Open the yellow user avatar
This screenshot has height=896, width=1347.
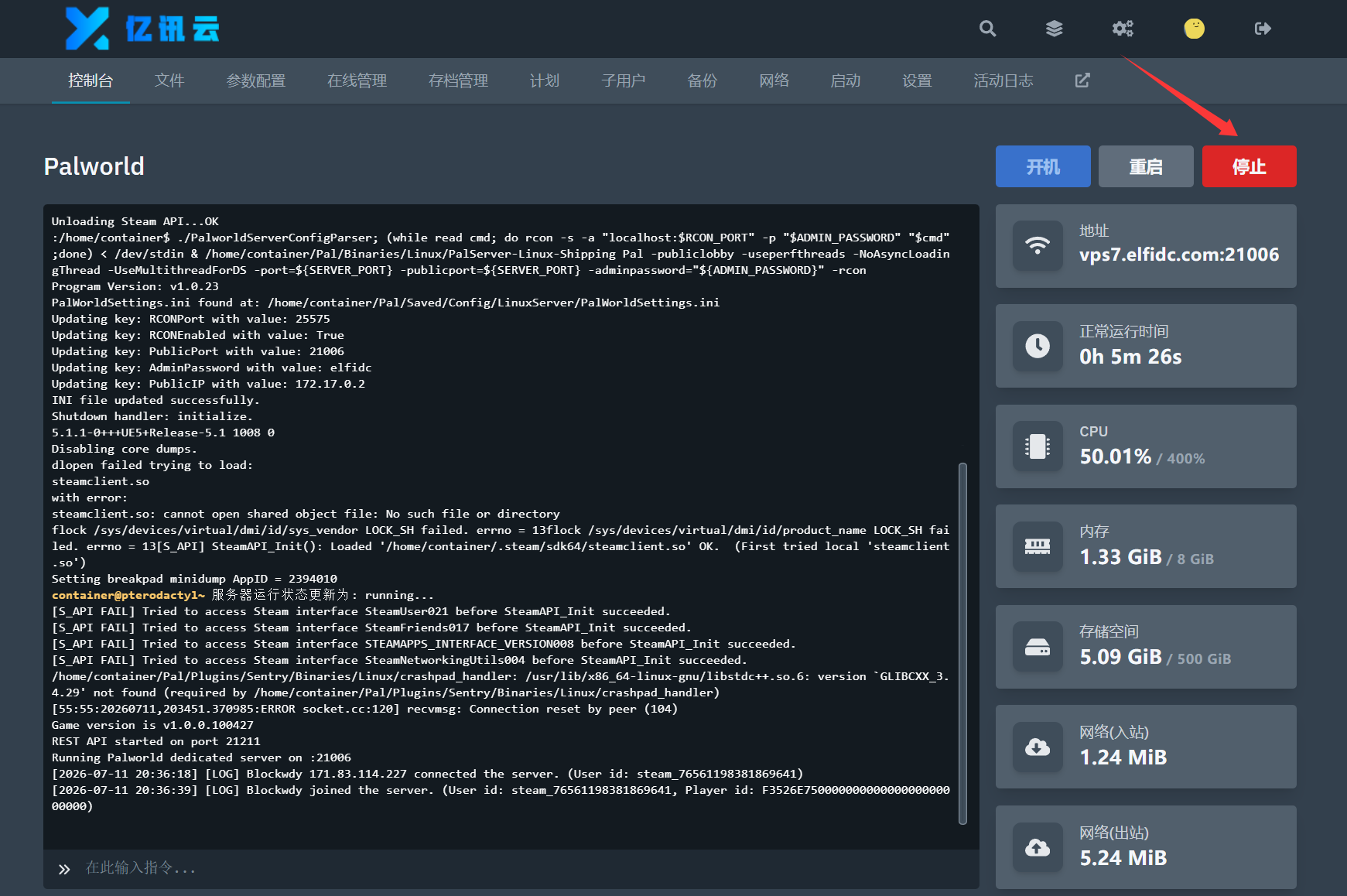click(x=1194, y=29)
